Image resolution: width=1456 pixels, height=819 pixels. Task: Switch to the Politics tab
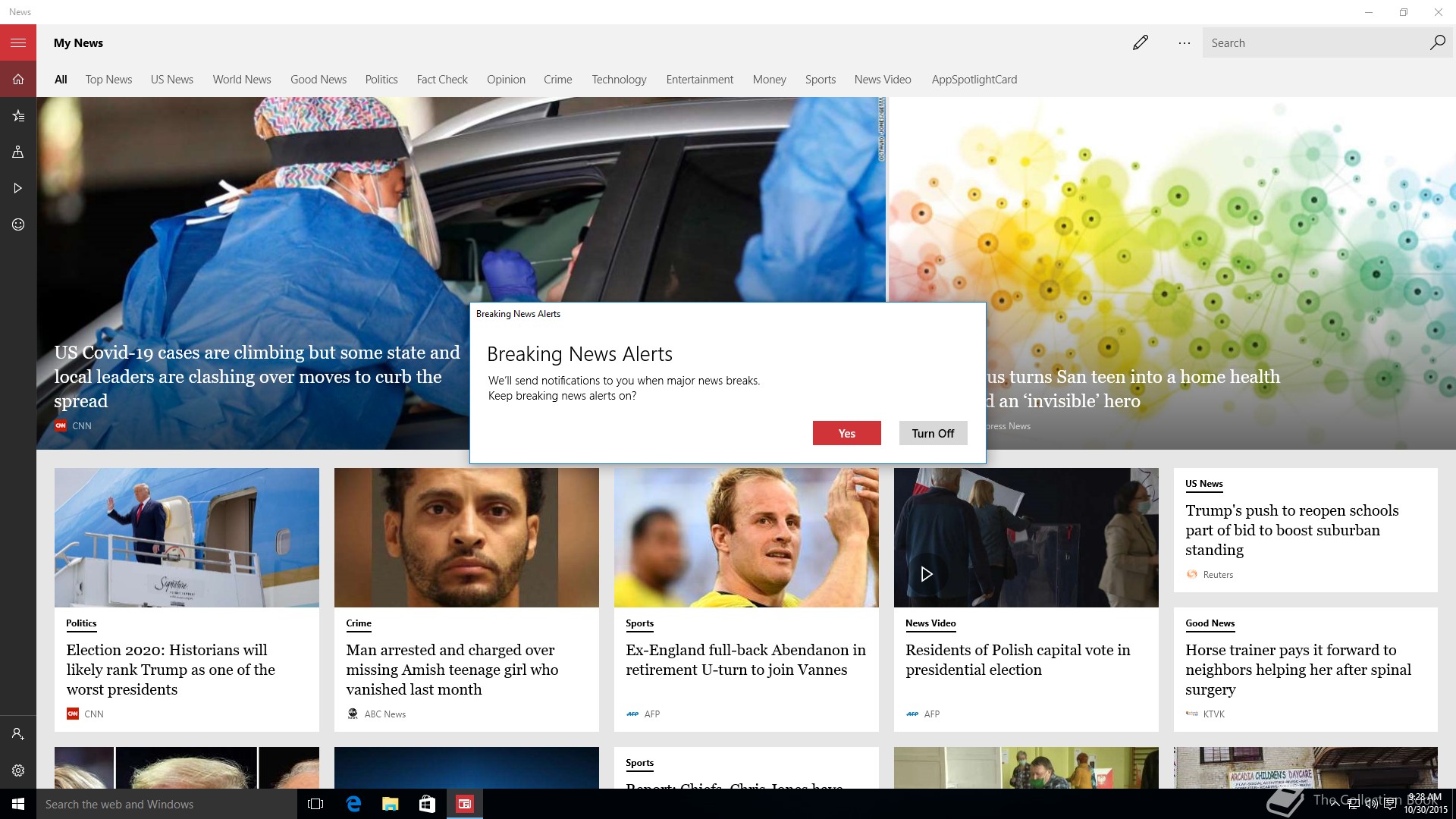tap(381, 80)
